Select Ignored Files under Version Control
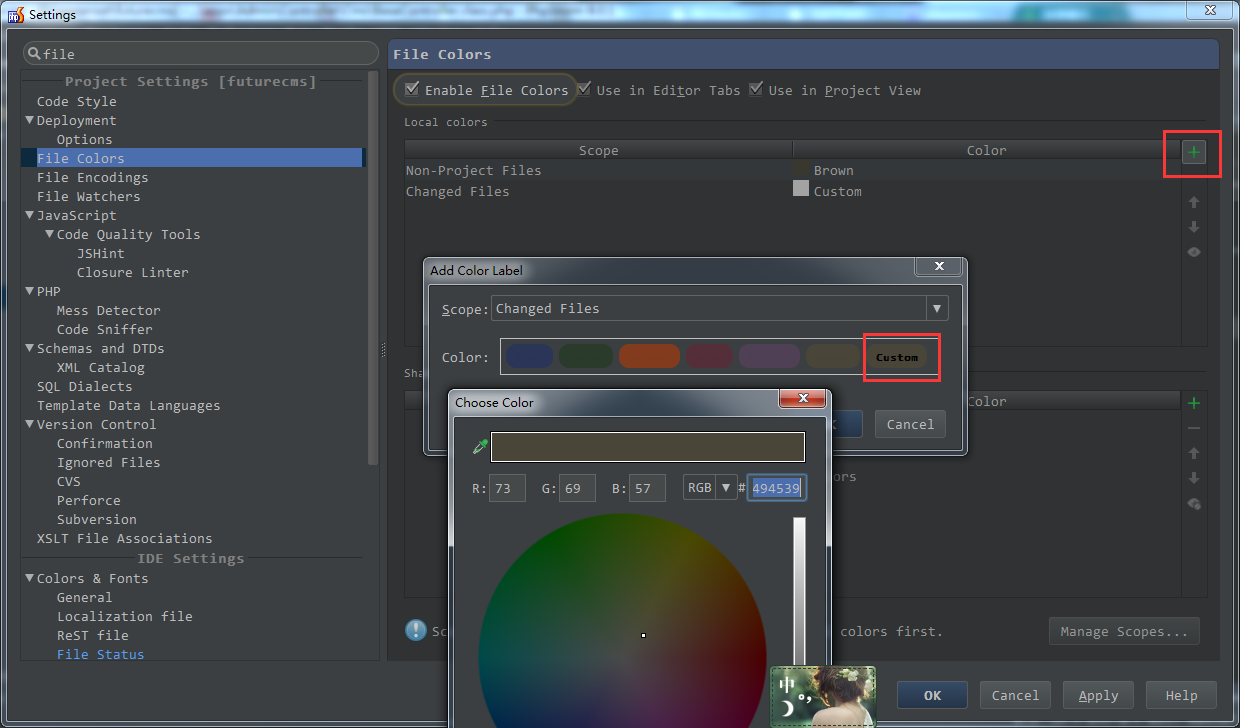 [109, 462]
